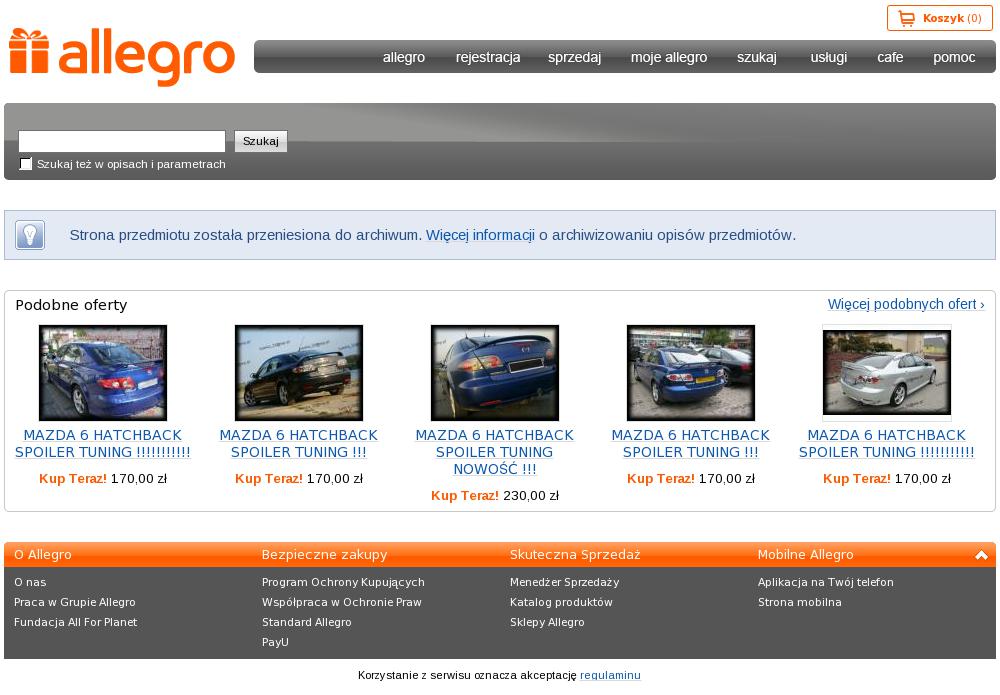Screen dimensions: 1000x695
Task: Open 'Praca w Grupie Allegro' link
Action: tap(75, 602)
